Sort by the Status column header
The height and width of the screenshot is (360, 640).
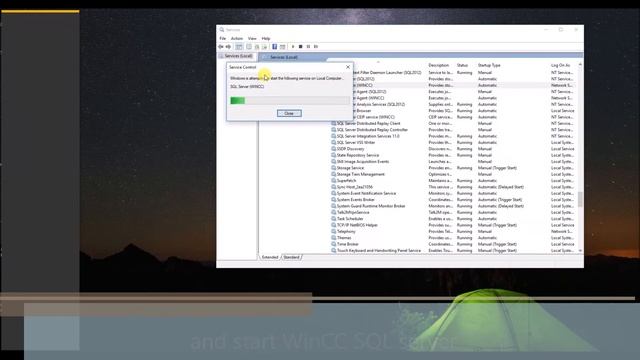[x=462, y=65]
